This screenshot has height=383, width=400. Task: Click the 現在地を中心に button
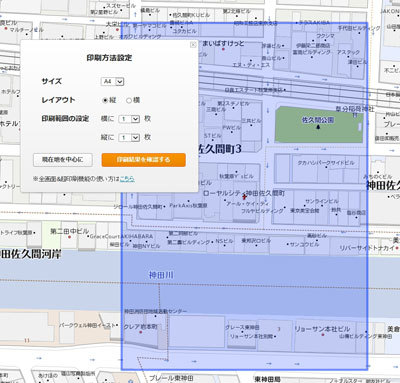point(63,160)
